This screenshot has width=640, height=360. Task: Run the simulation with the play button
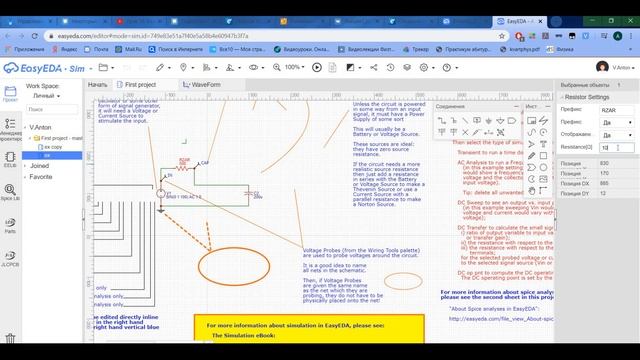click(x=317, y=67)
